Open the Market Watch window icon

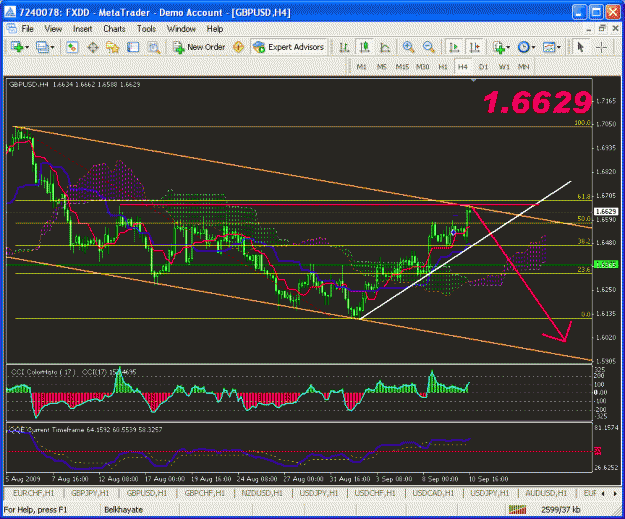pos(72,47)
